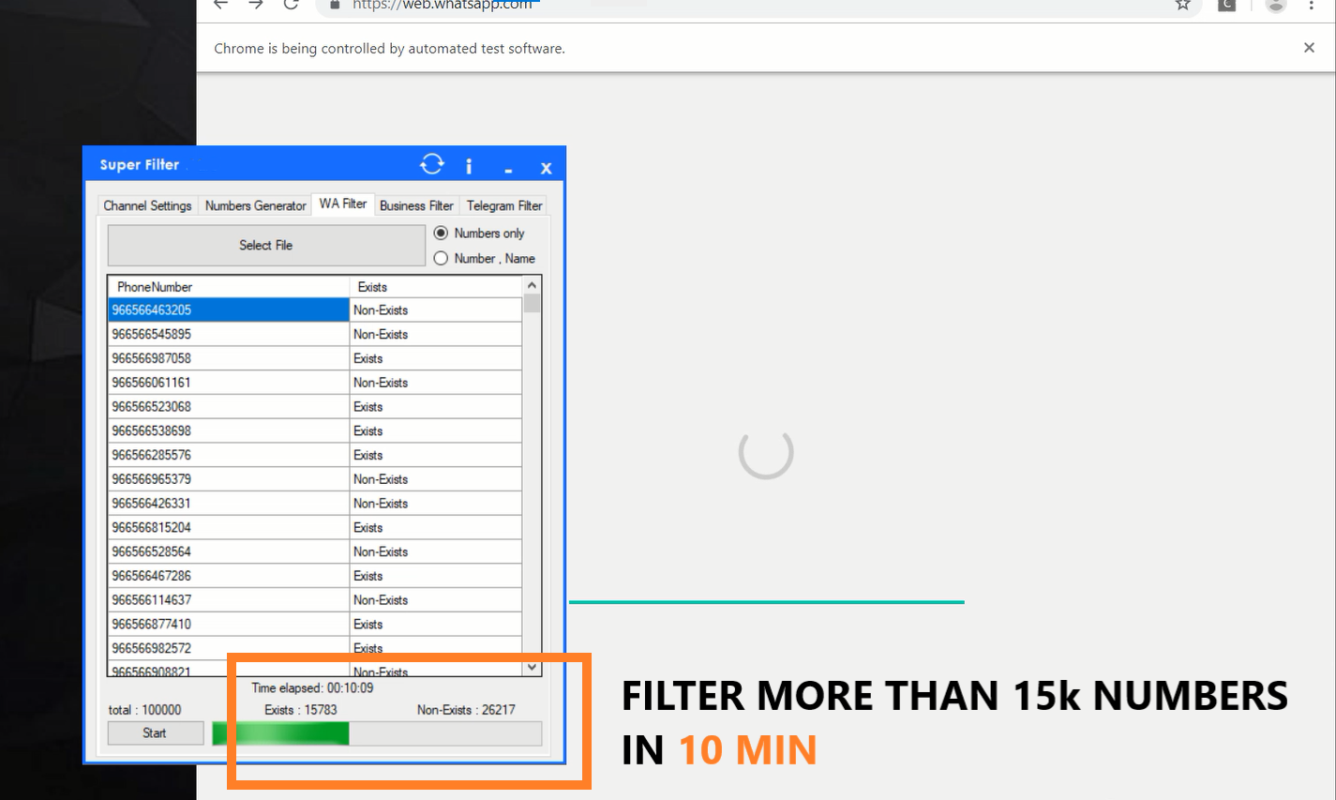
Task: Select row 966566982572
Action: coord(315,648)
